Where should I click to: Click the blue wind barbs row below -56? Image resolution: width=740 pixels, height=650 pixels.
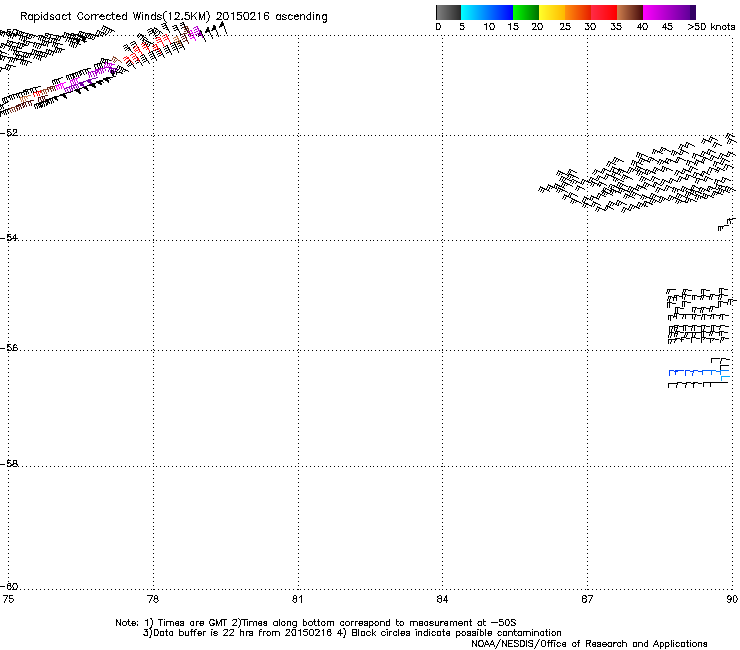699,373
